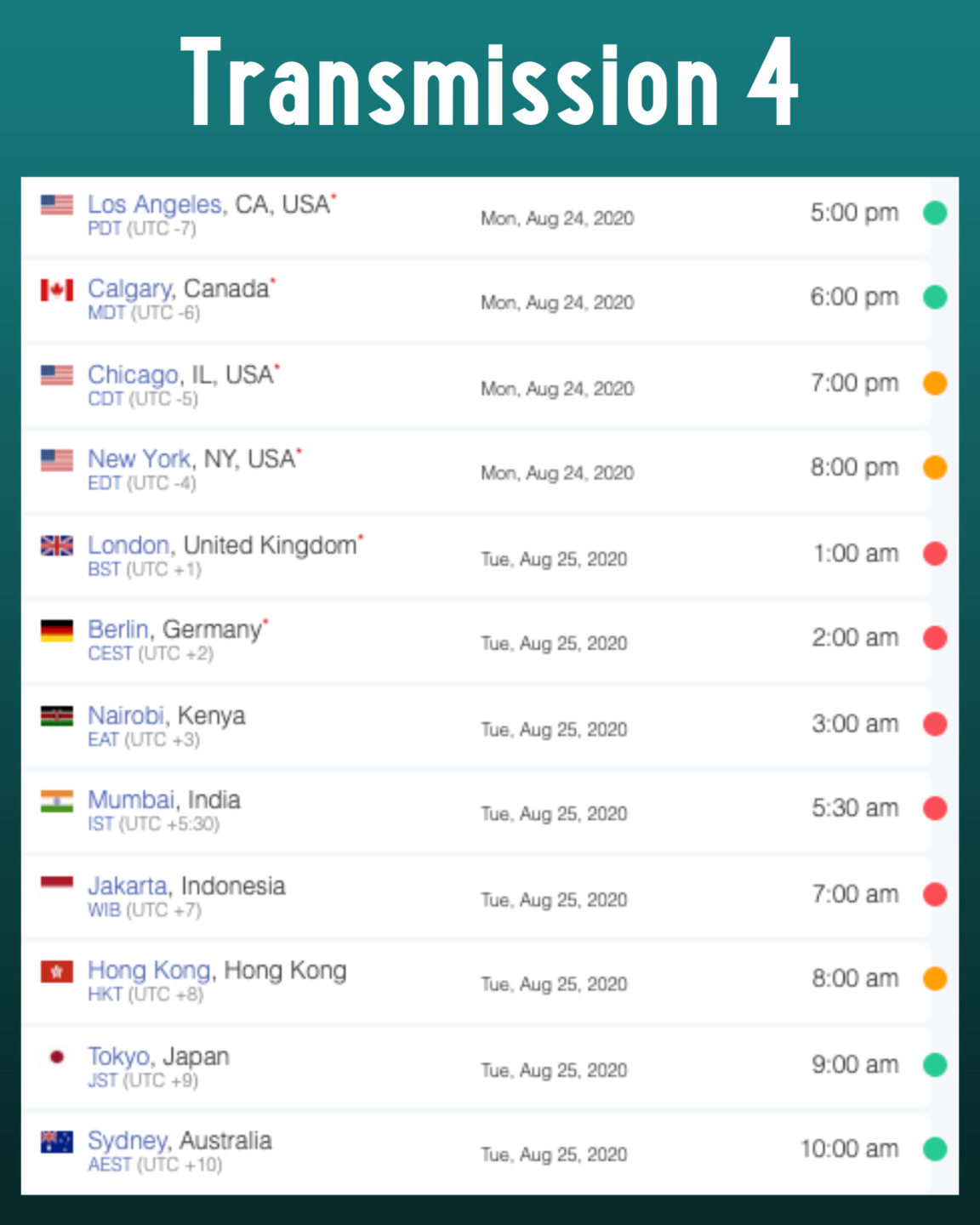Click the Transmission 4 heading
The height and width of the screenshot is (1225, 980).
tap(489, 83)
